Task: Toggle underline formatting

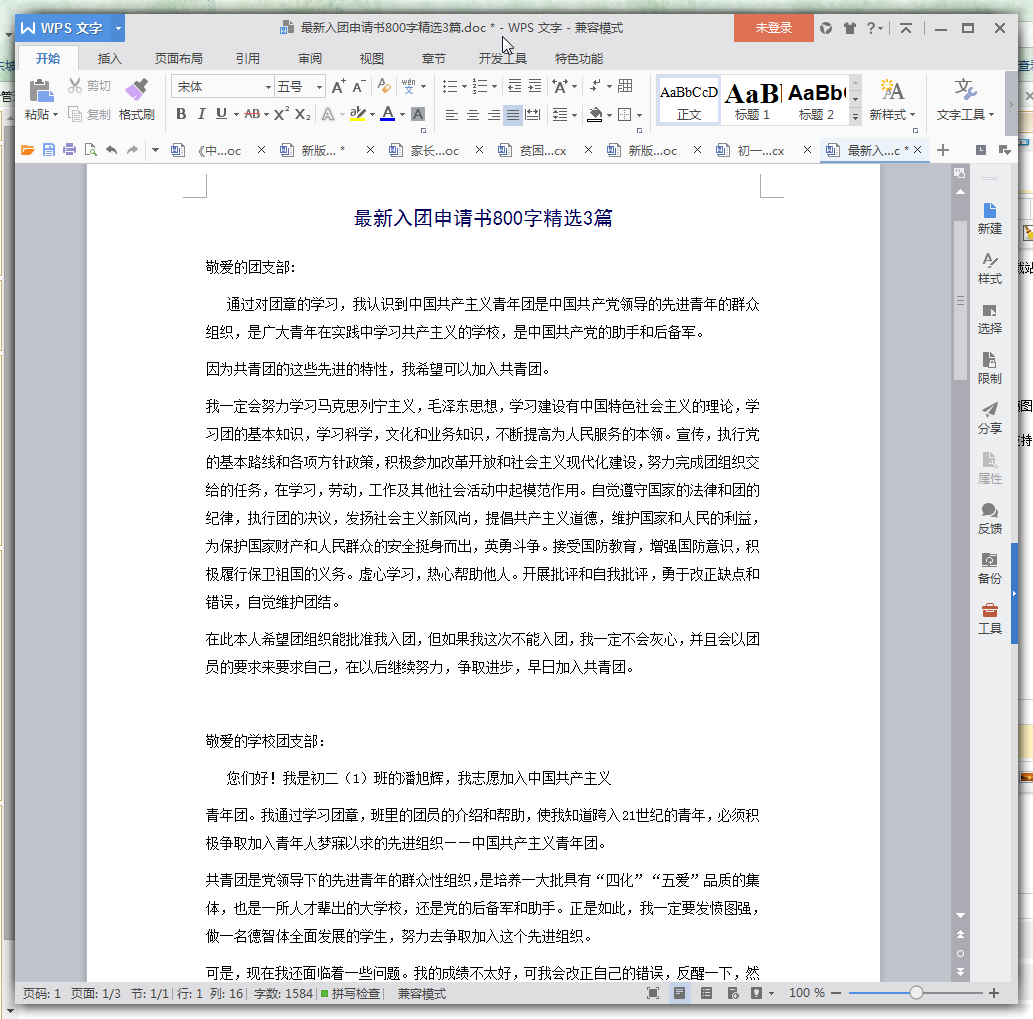Action: tap(221, 114)
